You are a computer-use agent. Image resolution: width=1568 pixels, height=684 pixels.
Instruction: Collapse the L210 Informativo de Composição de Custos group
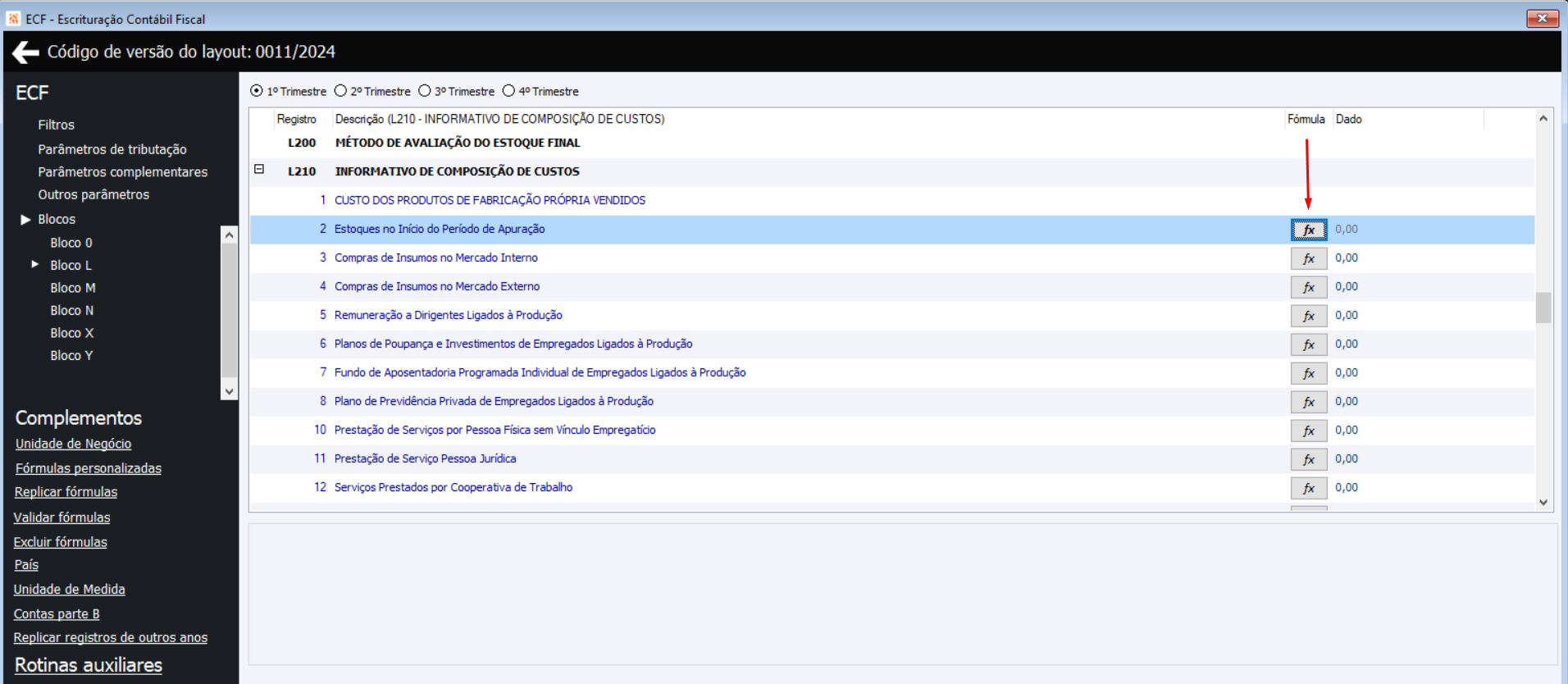259,169
